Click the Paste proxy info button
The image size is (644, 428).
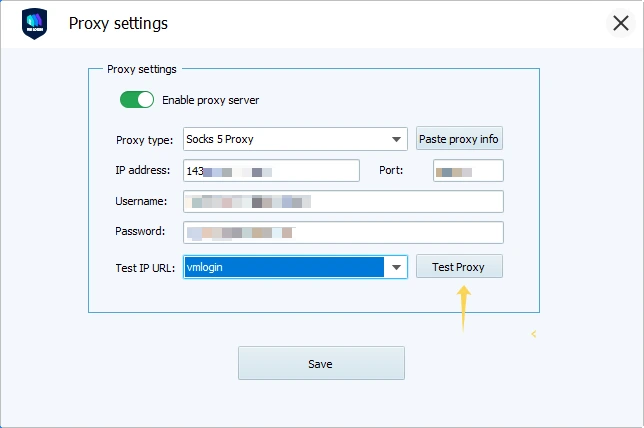tap(459, 139)
